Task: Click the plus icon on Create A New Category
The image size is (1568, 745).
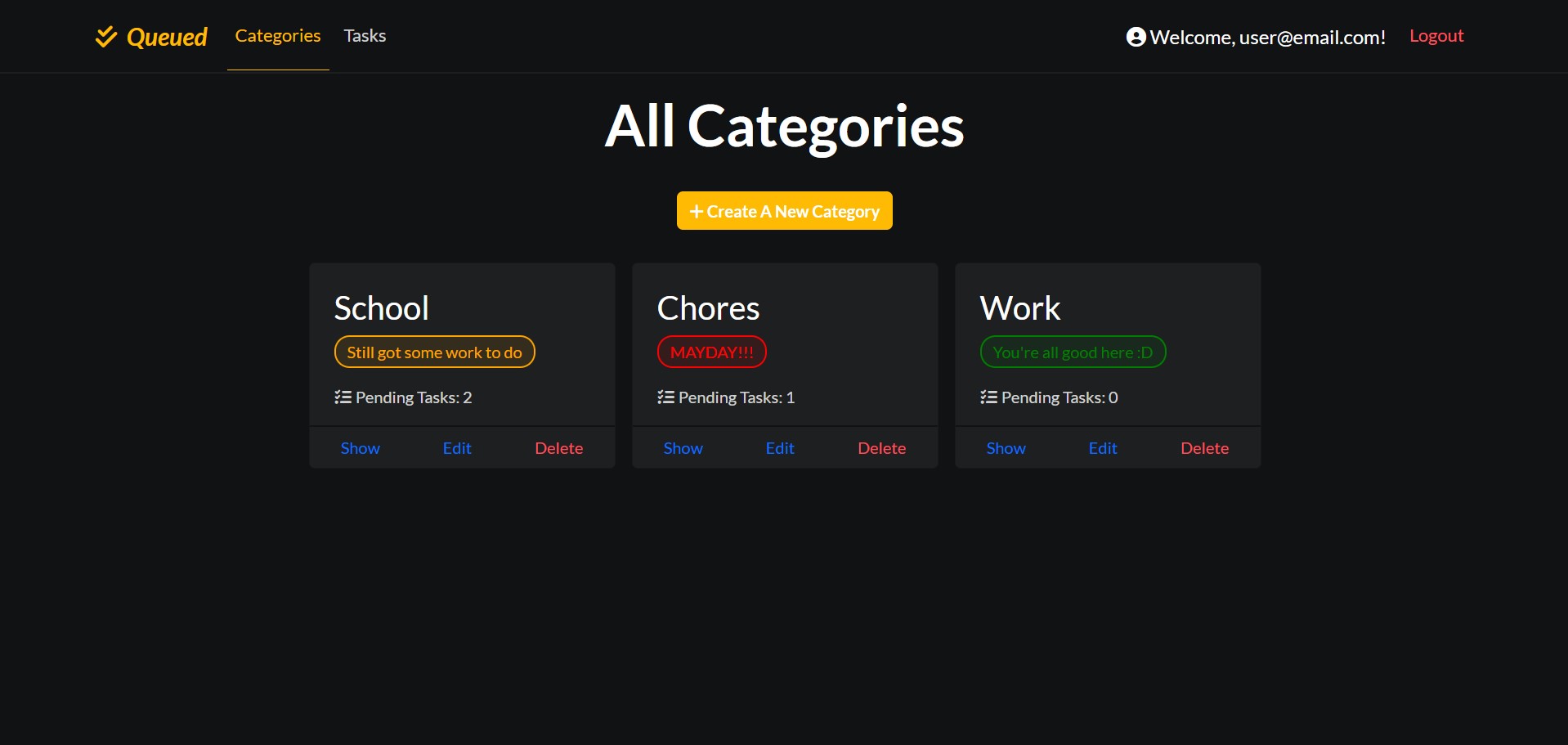Action: tap(696, 211)
